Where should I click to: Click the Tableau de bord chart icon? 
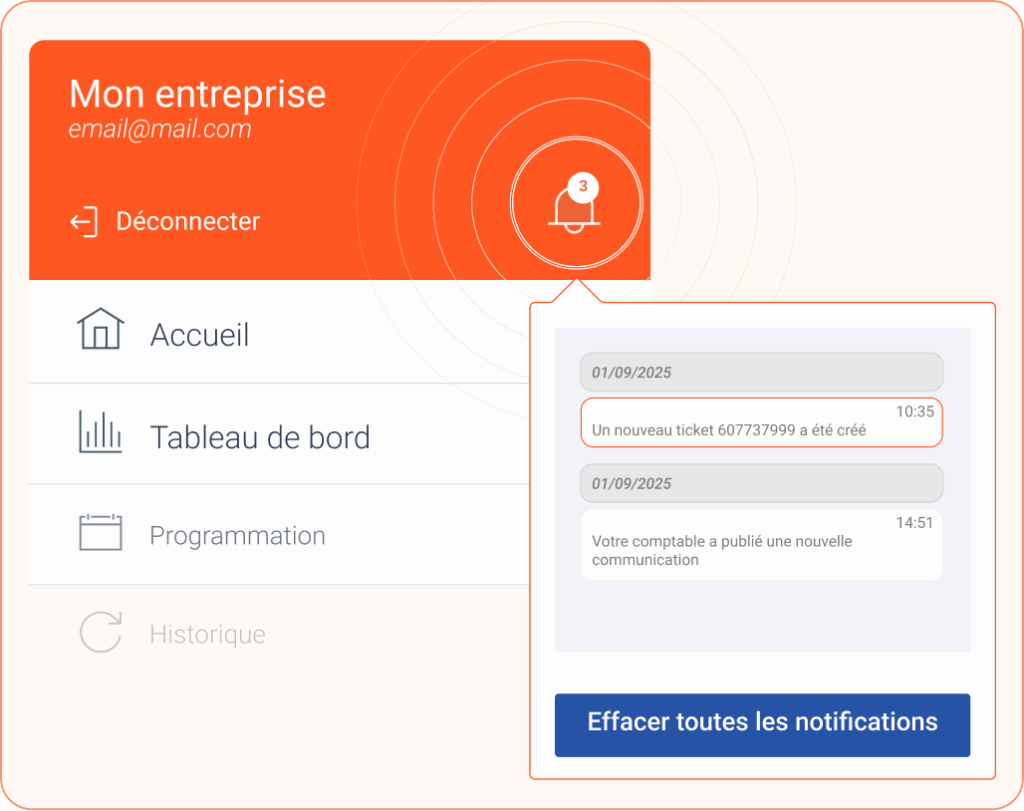tap(100, 432)
